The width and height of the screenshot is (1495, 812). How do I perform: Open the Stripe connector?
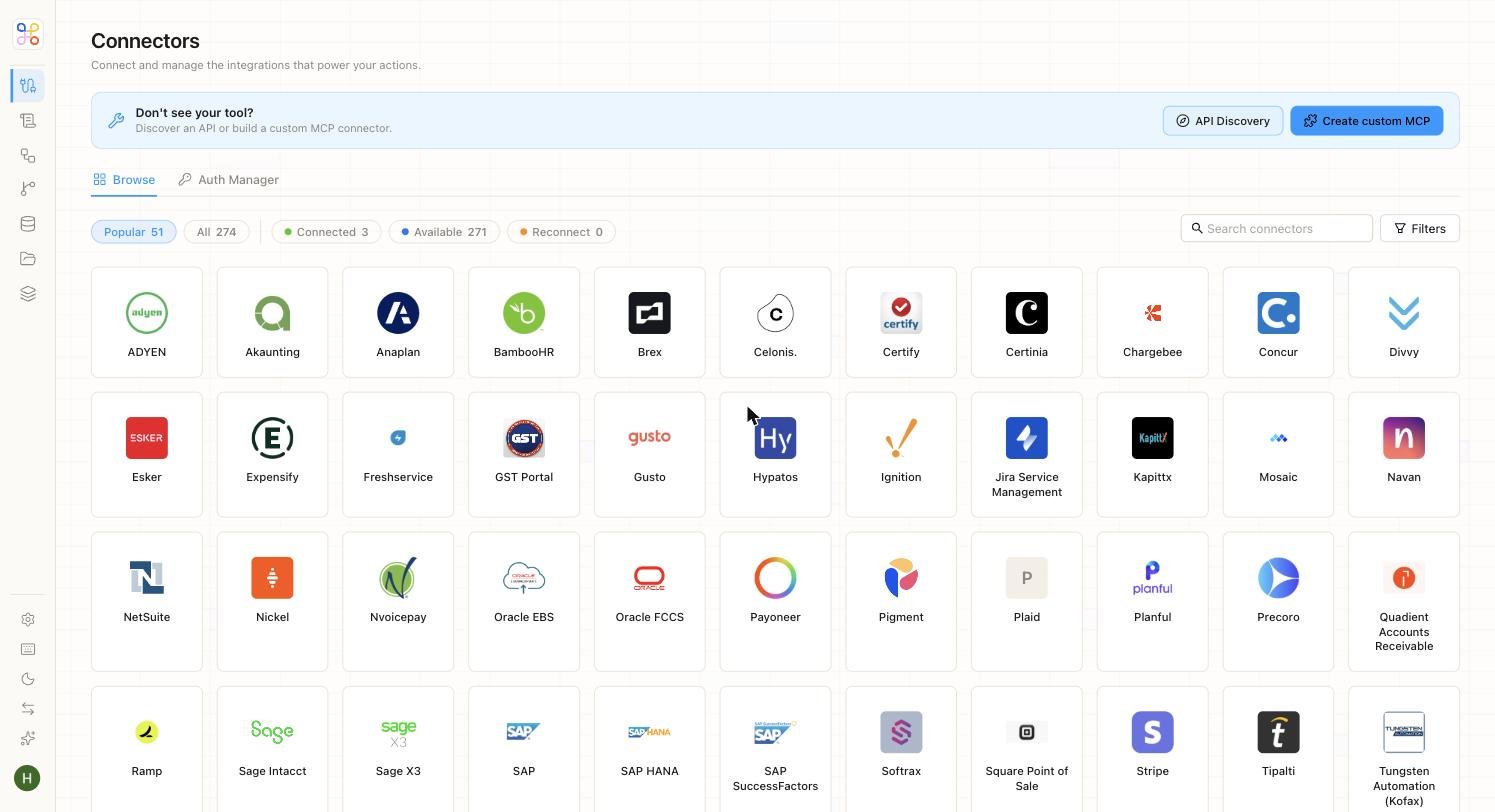click(x=1152, y=749)
